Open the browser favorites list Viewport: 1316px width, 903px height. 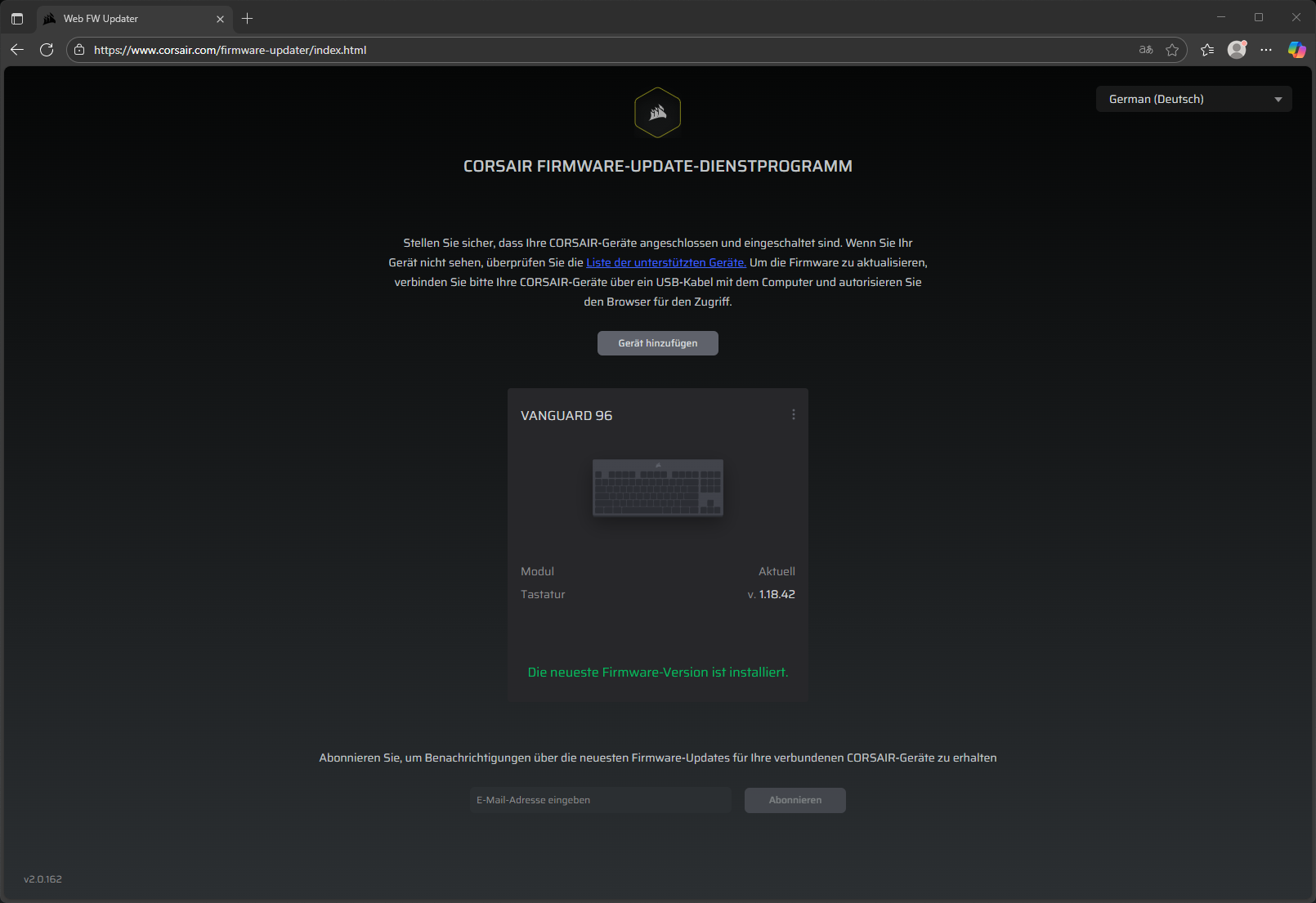click(x=1207, y=50)
